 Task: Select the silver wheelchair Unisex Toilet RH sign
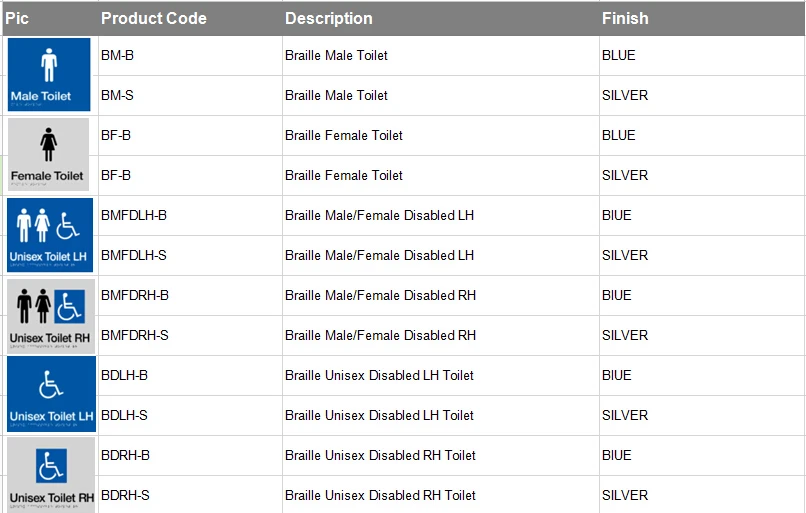coord(50,475)
